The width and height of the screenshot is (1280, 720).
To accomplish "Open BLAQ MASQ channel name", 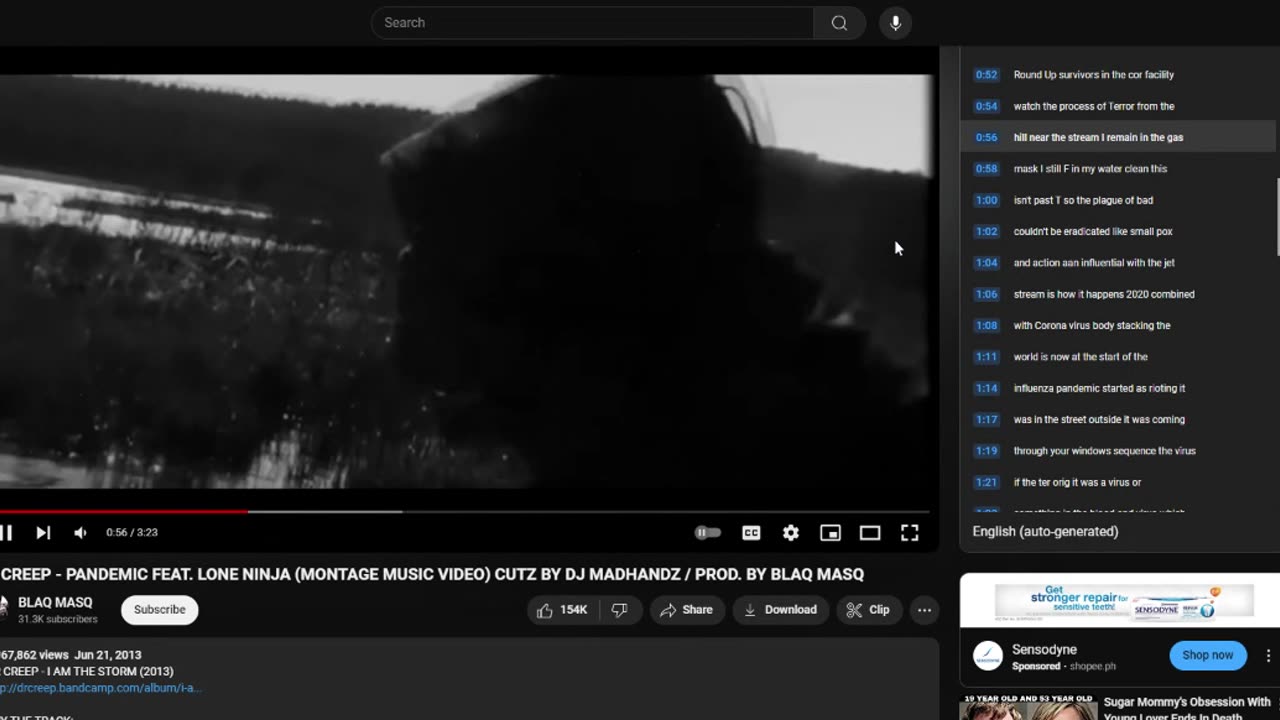I will pos(55,602).
